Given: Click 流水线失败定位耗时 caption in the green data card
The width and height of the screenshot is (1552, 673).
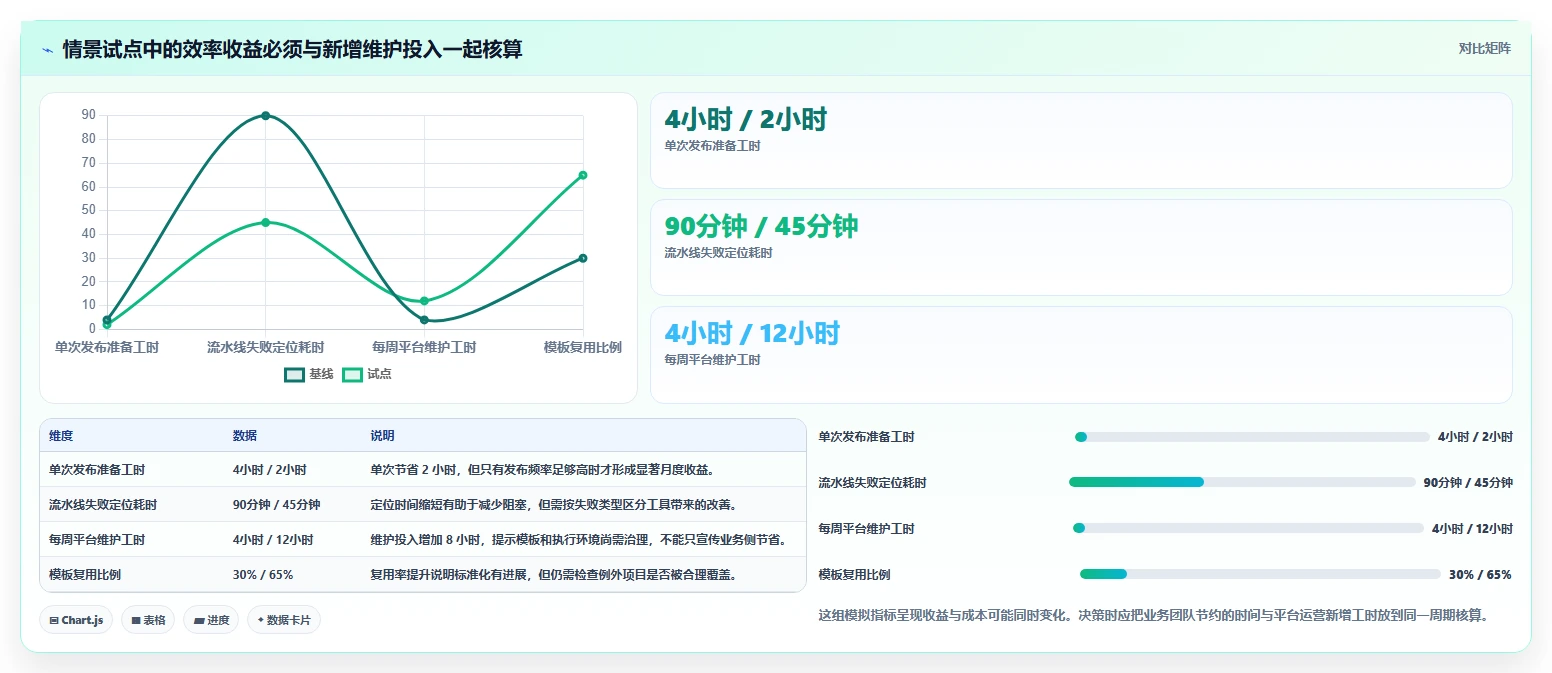Looking at the screenshot, I should [x=718, y=253].
